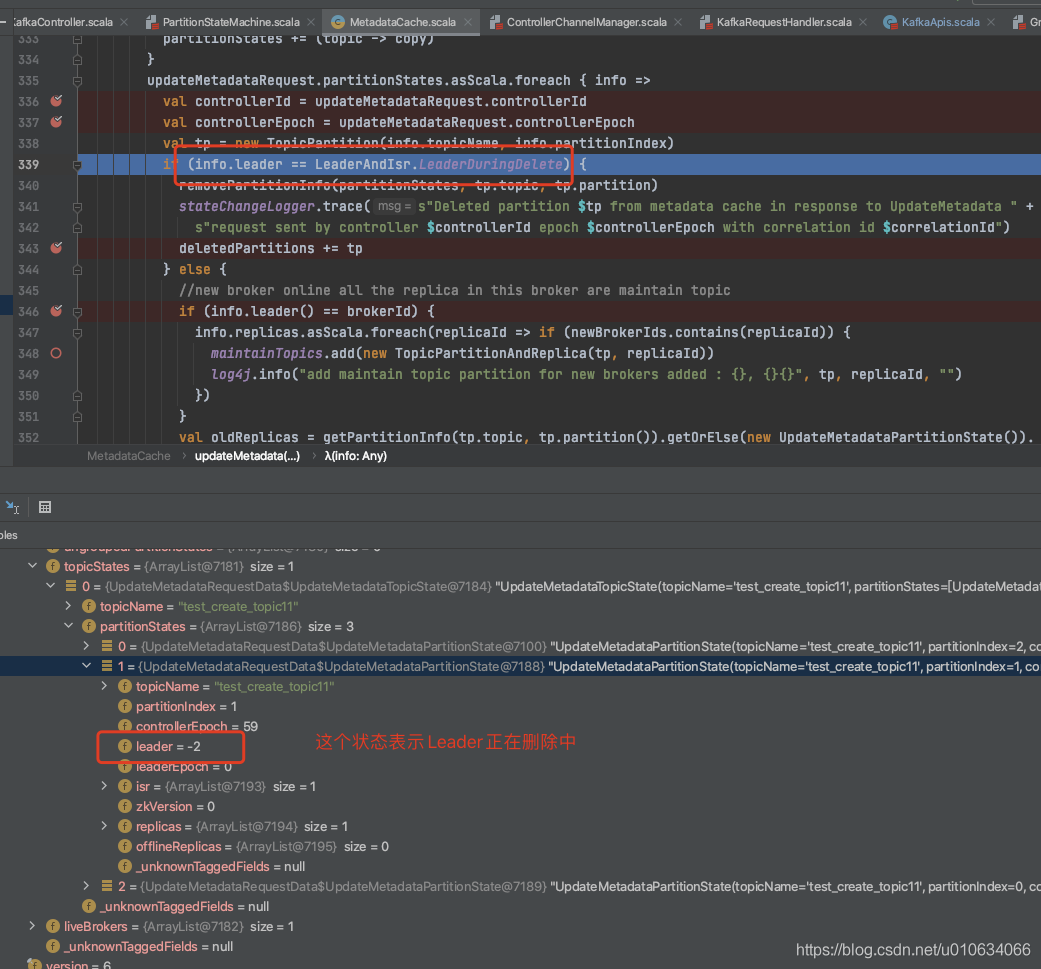
Task: Close the ControllerChannelManager.scala tab
Action: (x=677, y=22)
